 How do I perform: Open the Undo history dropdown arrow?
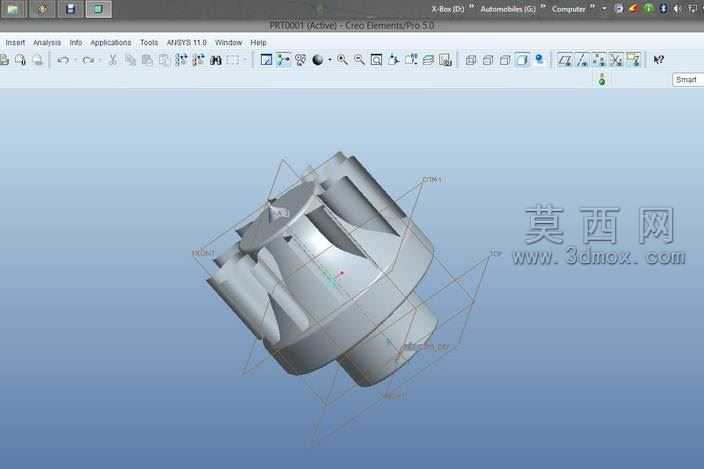coord(75,60)
